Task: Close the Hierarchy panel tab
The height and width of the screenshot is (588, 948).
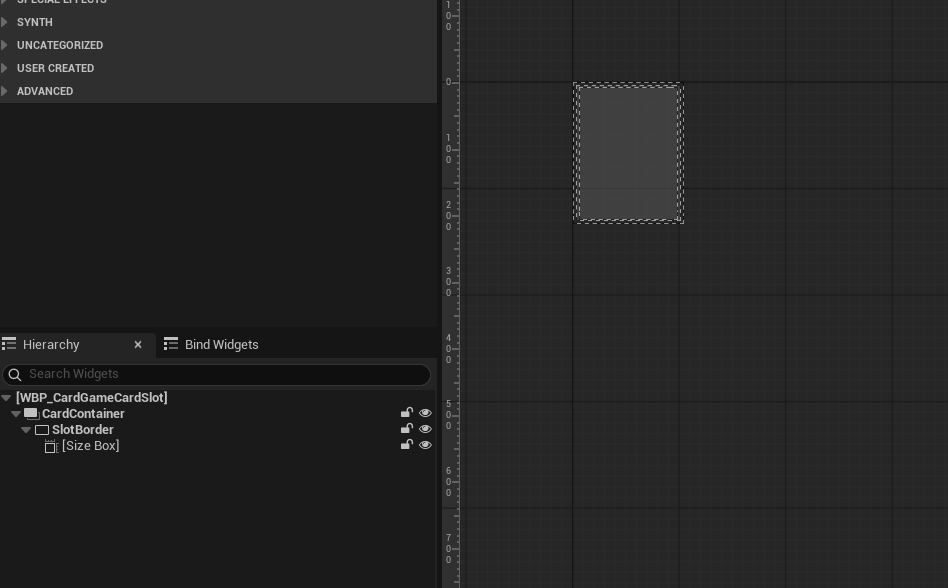Action: [138, 344]
